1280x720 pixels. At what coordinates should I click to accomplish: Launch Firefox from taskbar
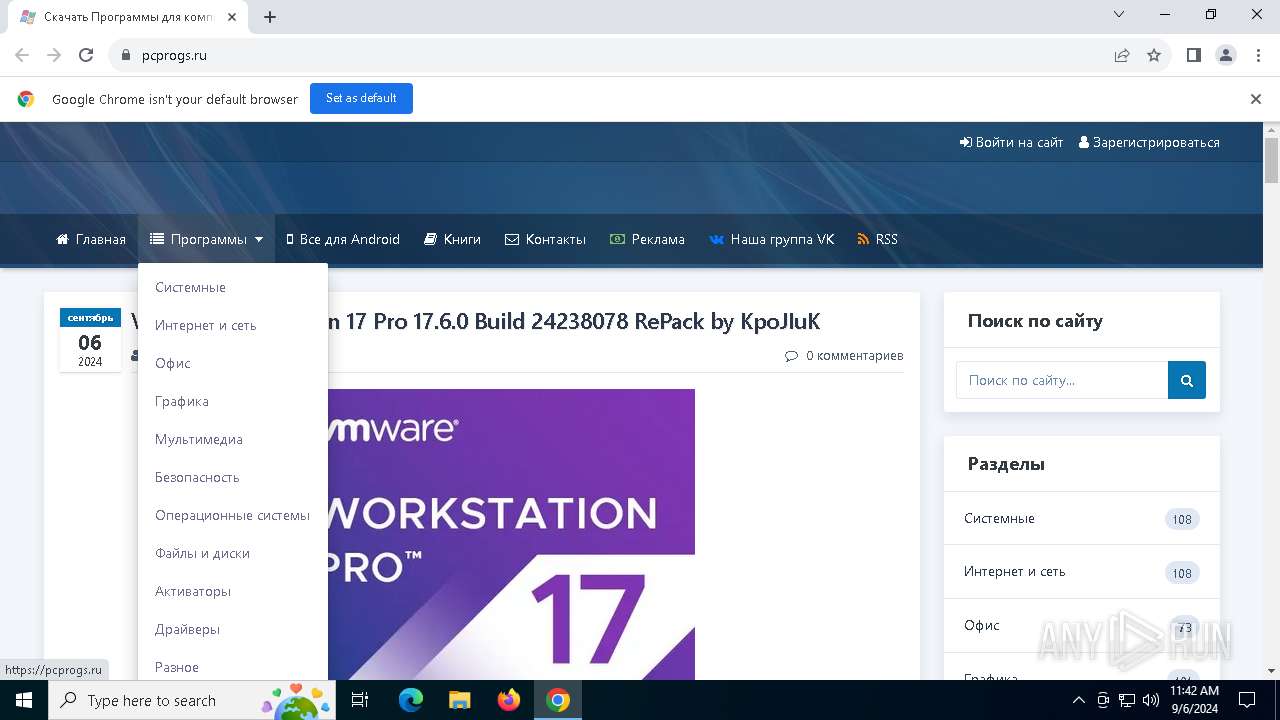[509, 700]
